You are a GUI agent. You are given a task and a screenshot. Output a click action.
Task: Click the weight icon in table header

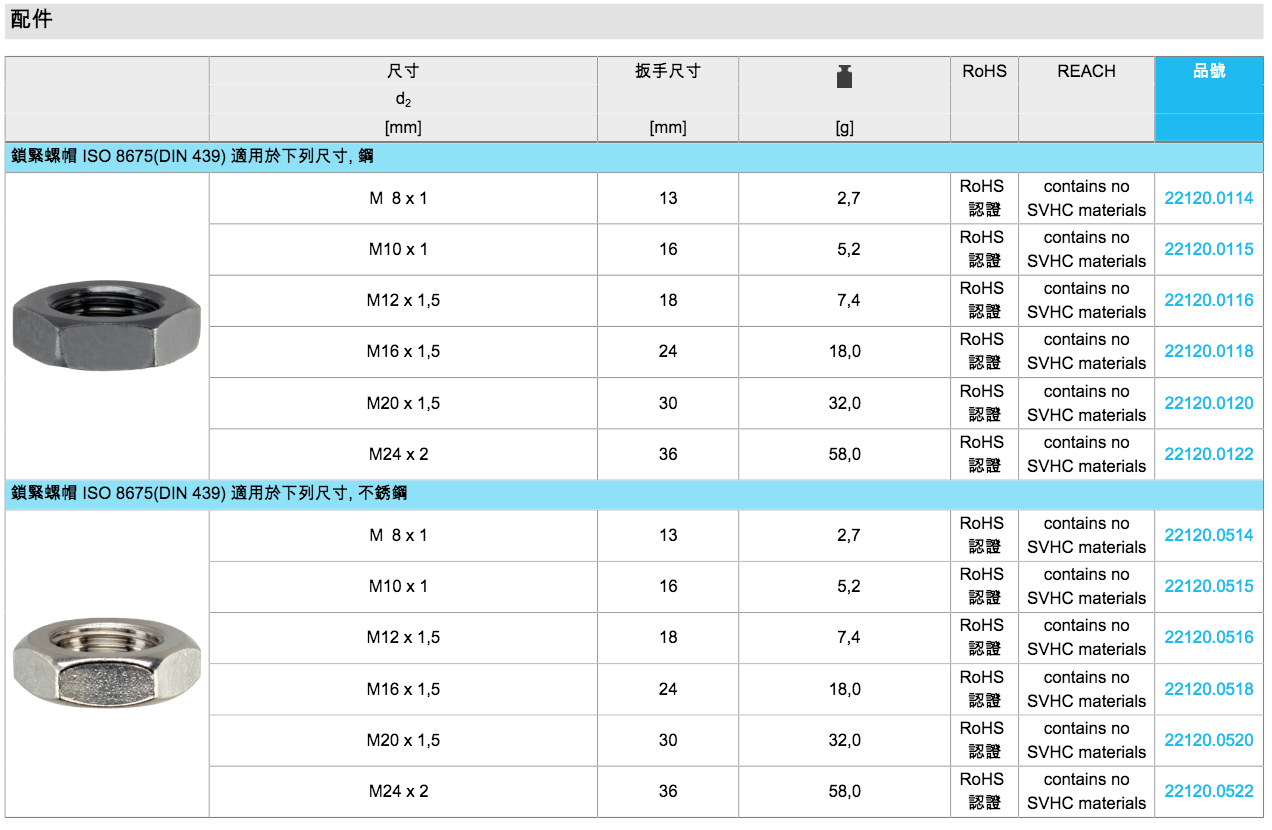tap(844, 77)
